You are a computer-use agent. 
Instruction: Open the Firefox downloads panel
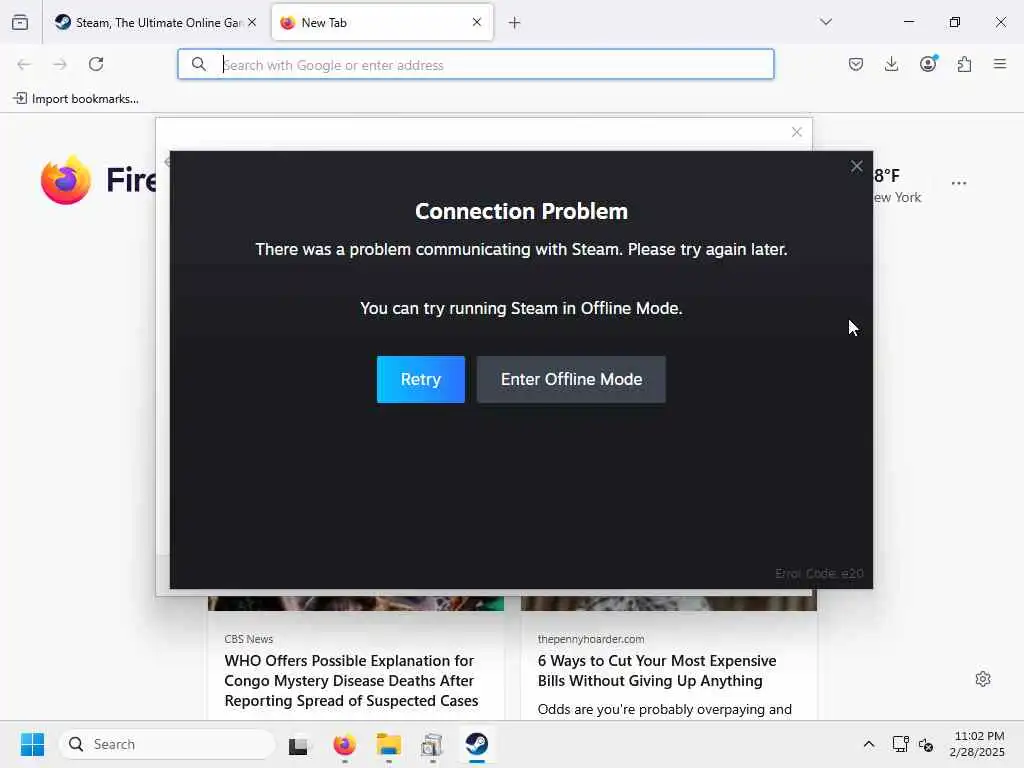[x=891, y=64]
